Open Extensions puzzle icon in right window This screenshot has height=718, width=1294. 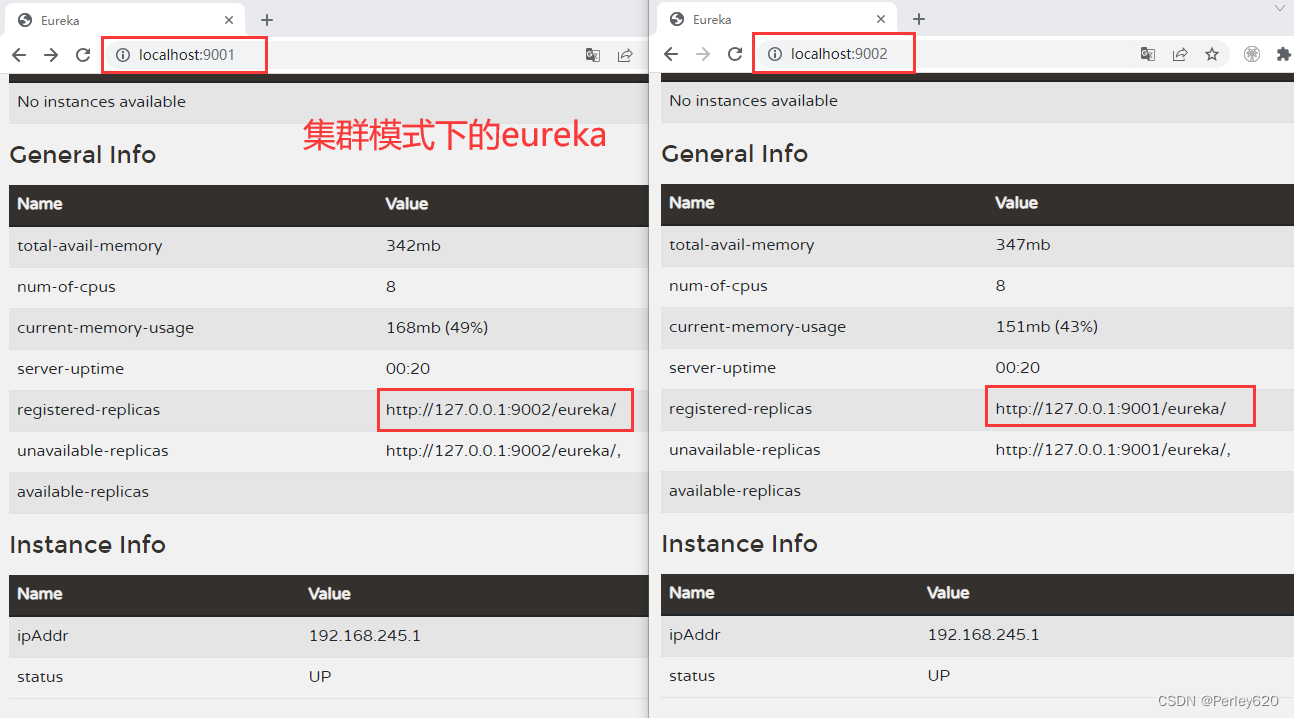pyautogui.click(x=1284, y=54)
